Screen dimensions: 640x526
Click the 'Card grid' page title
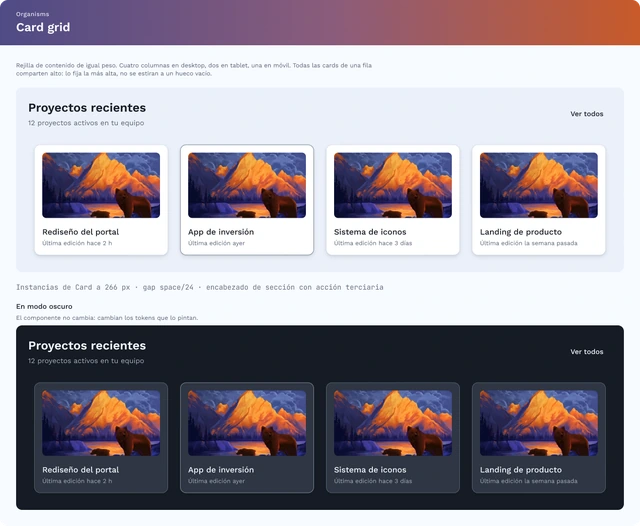pos(43,27)
